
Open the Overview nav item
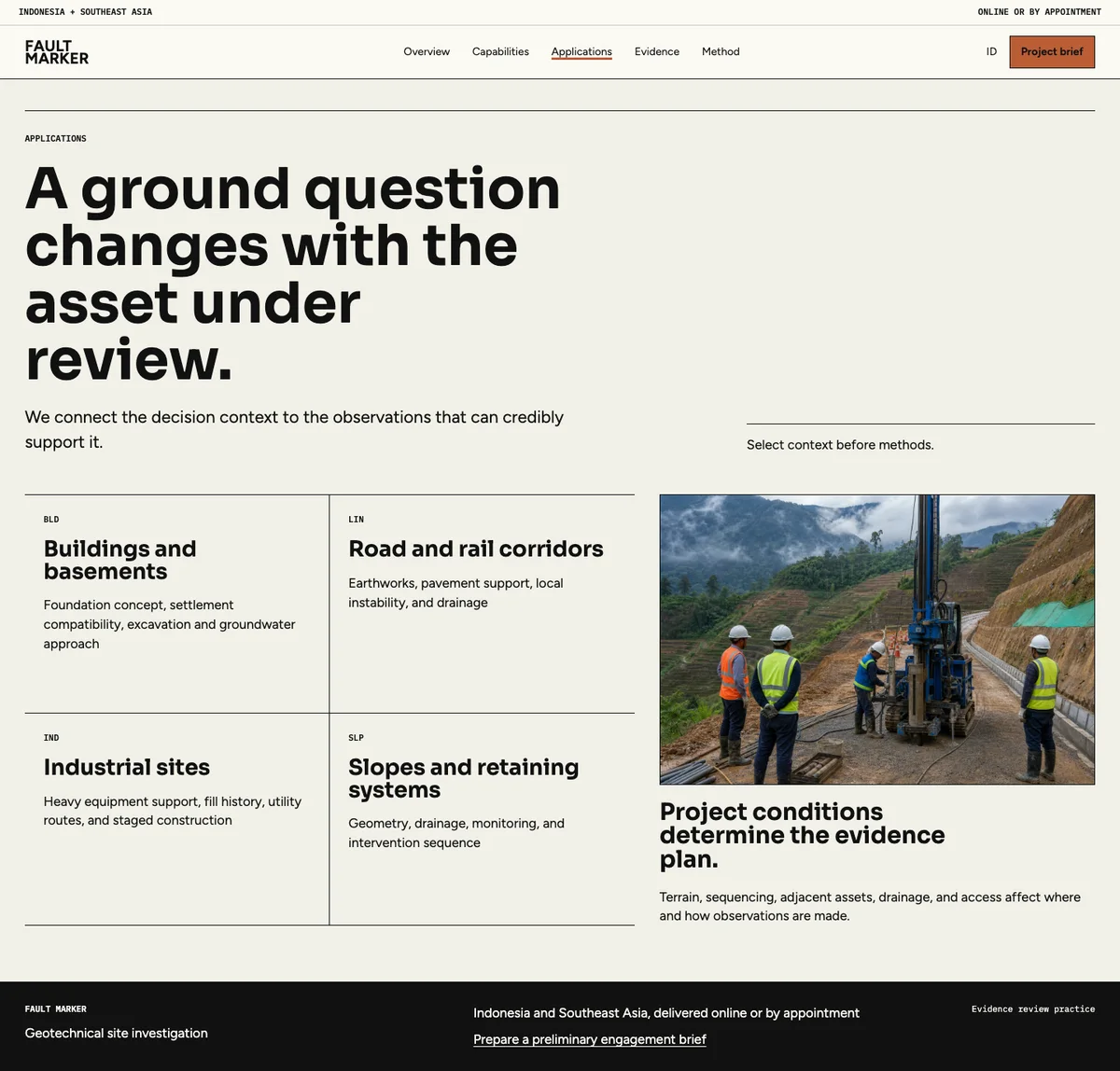tap(427, 52)
